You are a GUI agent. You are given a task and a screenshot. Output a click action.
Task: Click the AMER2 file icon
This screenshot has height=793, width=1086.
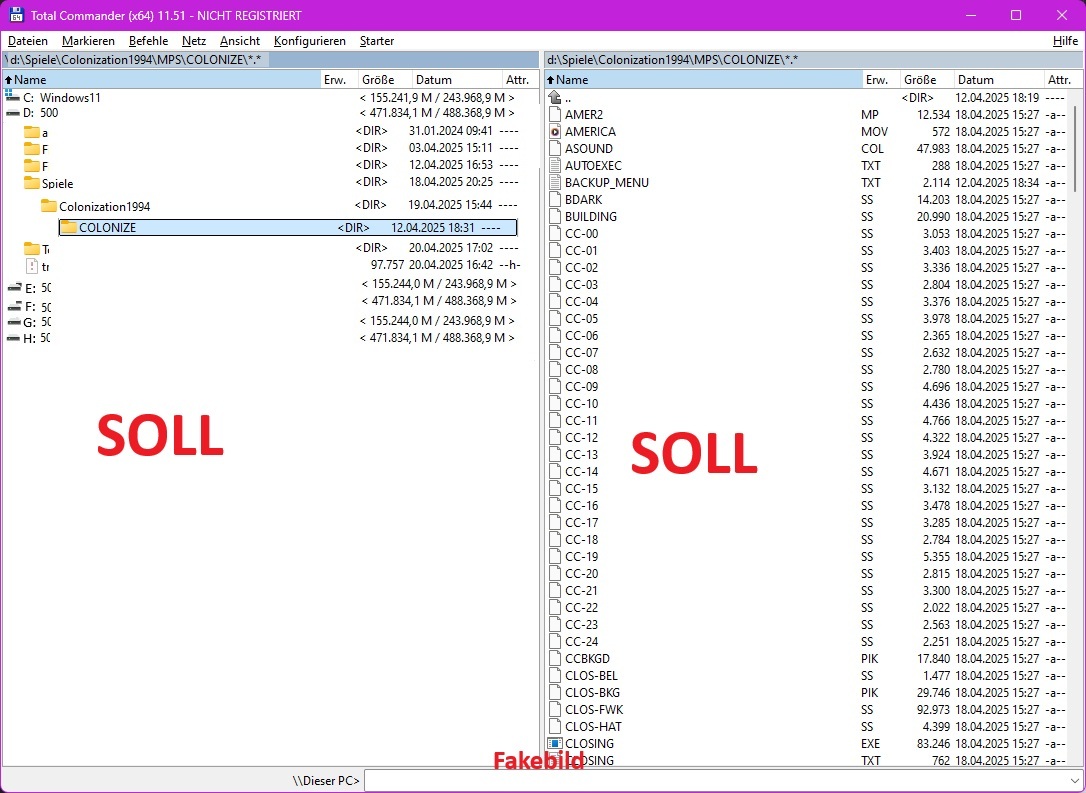pyautogui.click(x=555, y=114)
